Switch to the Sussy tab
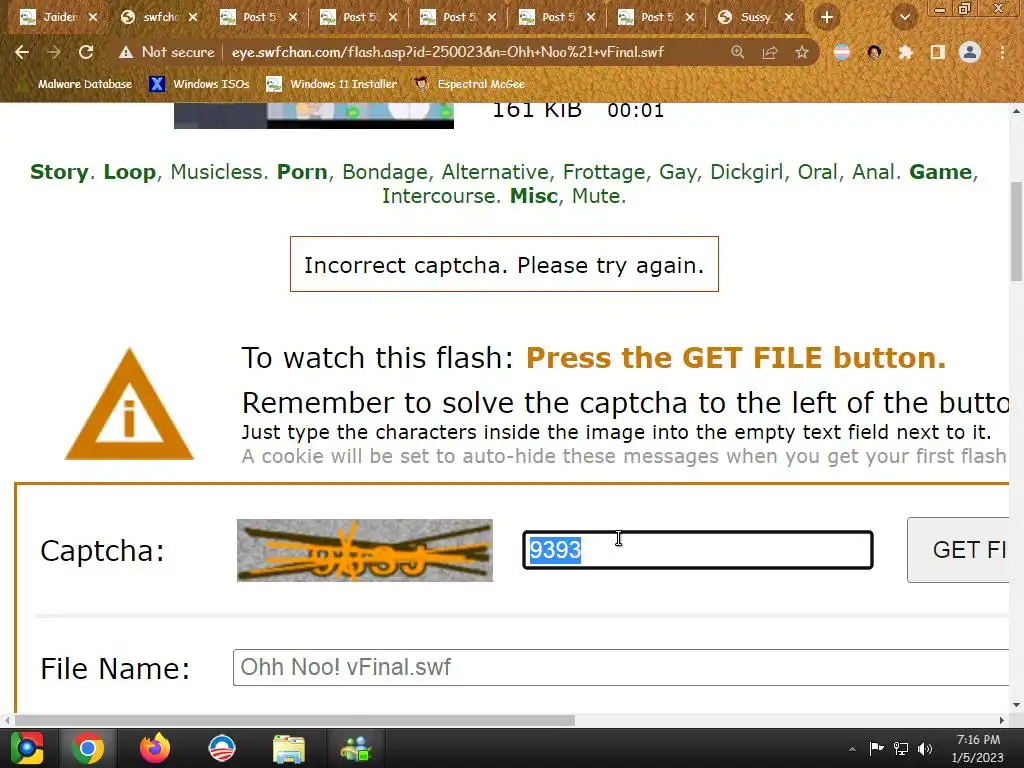 tap(756, 18)
